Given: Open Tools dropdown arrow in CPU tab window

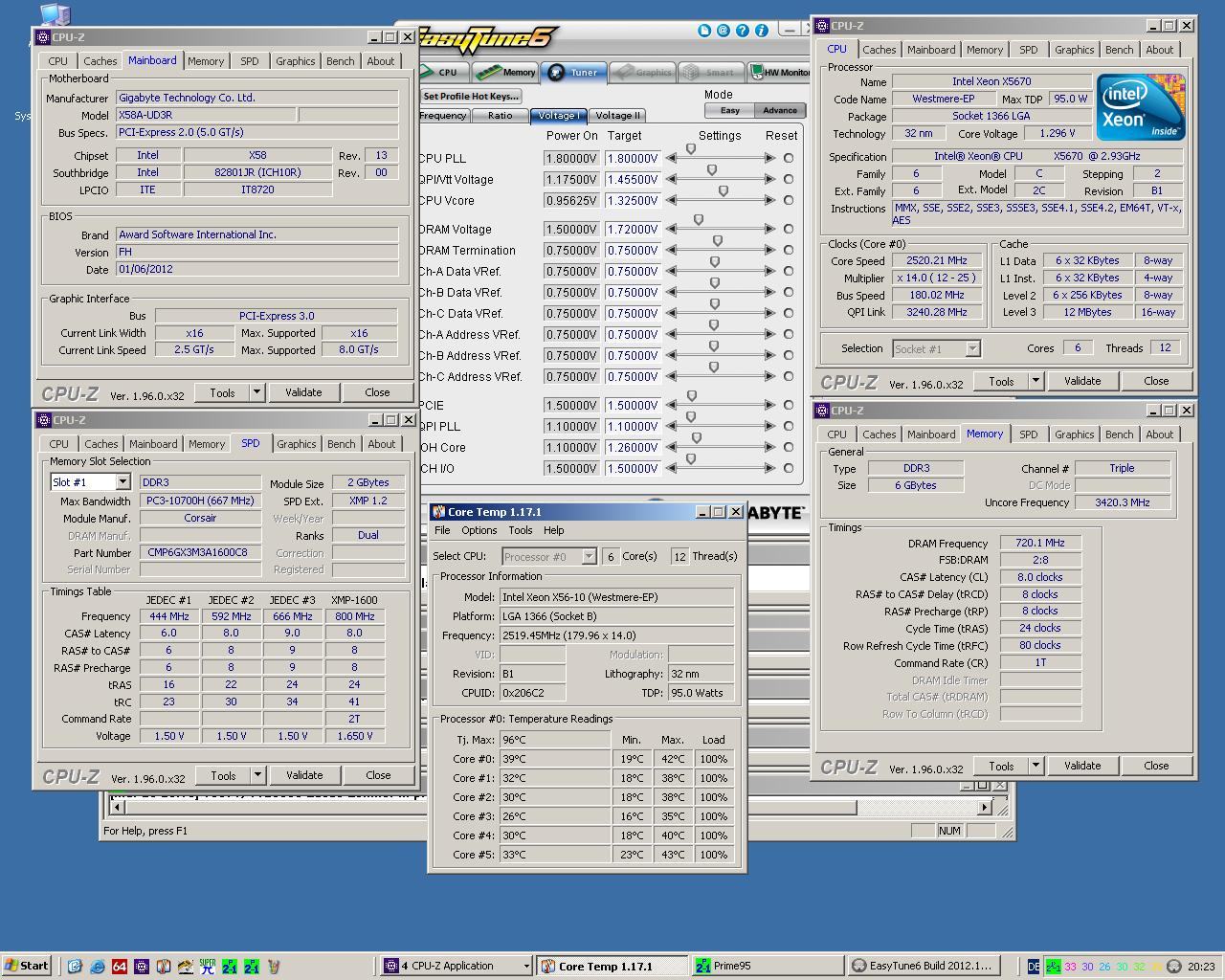Looking at the screenshot, I should pyautogui.click(x=1036, y=381).
